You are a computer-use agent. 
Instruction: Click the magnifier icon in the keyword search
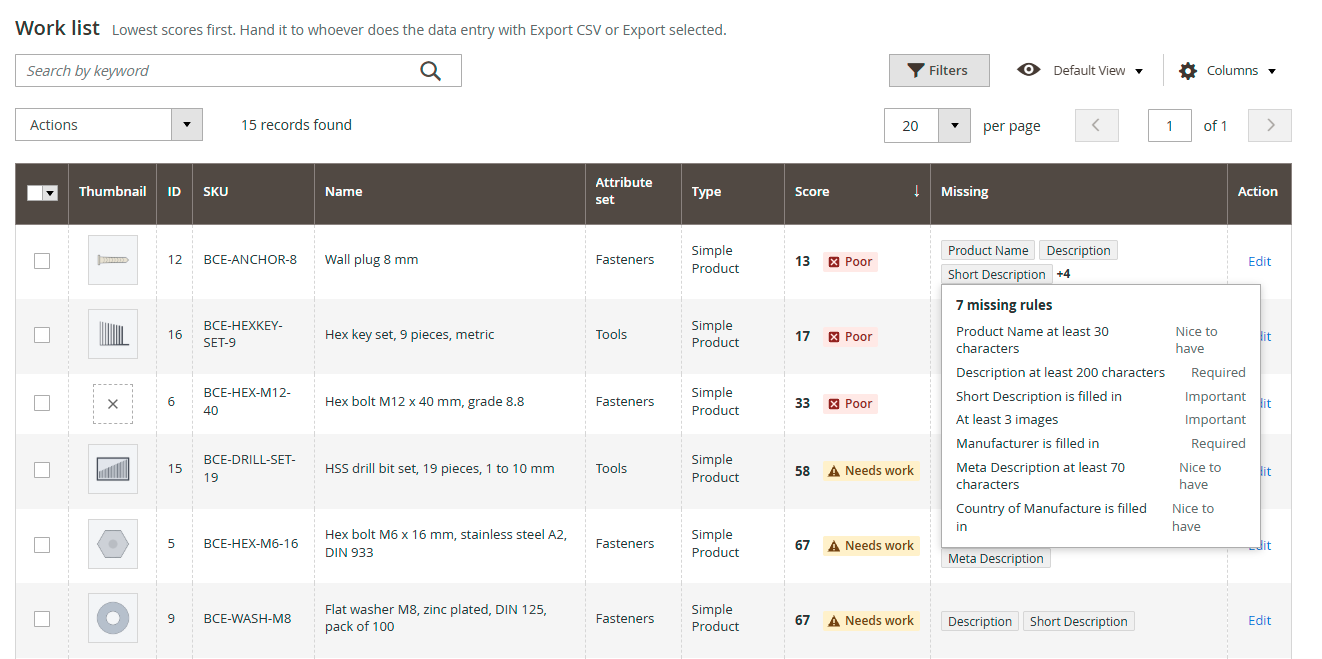(430, 71)
